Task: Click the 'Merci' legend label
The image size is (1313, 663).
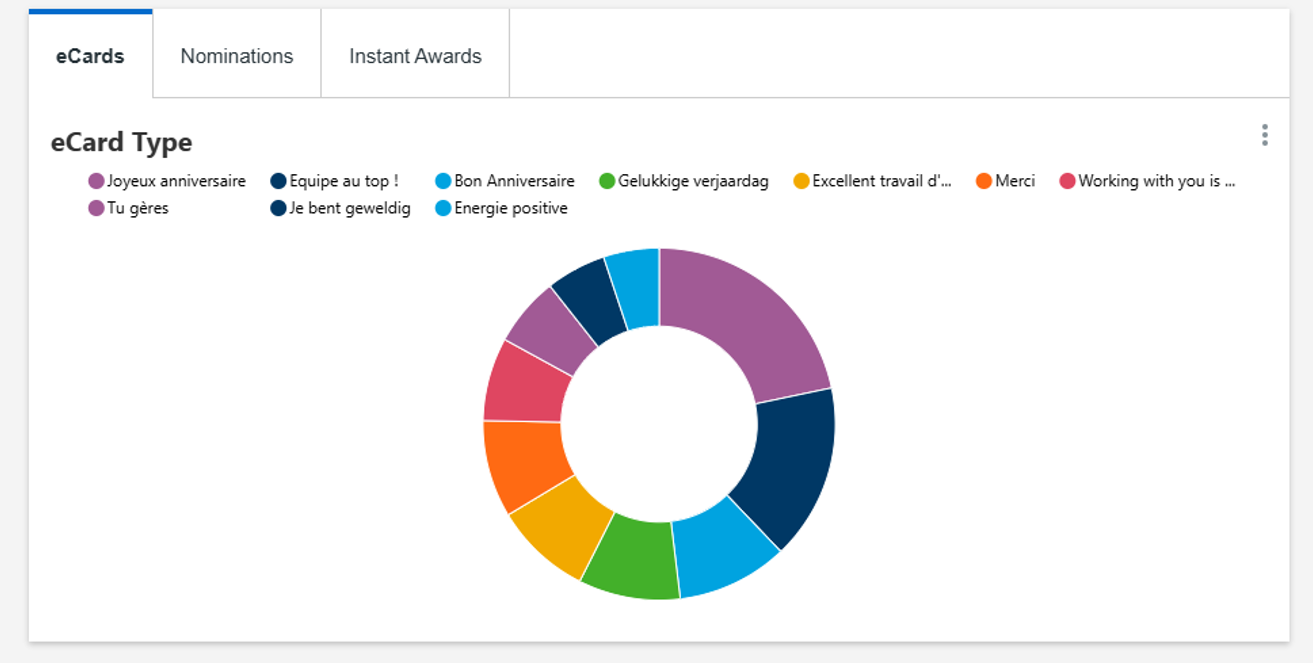Action: pyautogui.click(x=1015, y=181)
